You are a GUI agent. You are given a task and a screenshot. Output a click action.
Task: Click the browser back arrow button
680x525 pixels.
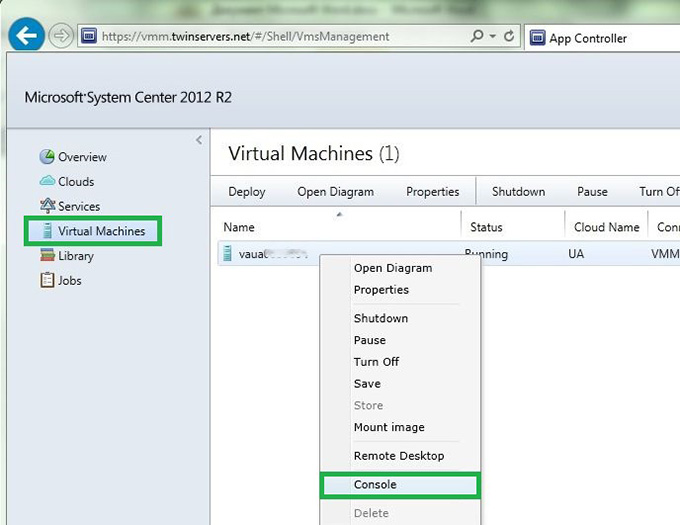26,36
